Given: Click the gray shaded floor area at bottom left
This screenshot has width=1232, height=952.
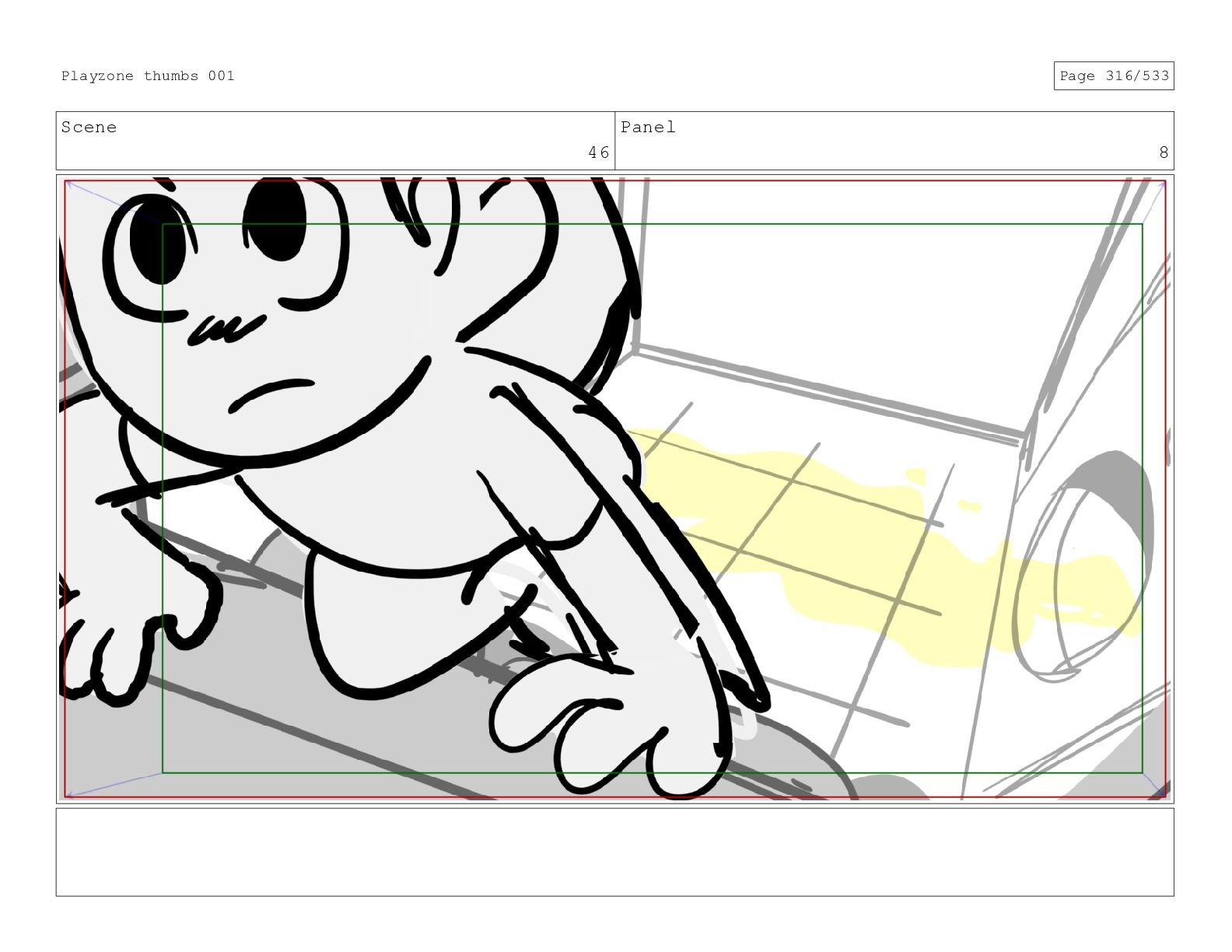Looking at the screenshot, I should 233,747.
